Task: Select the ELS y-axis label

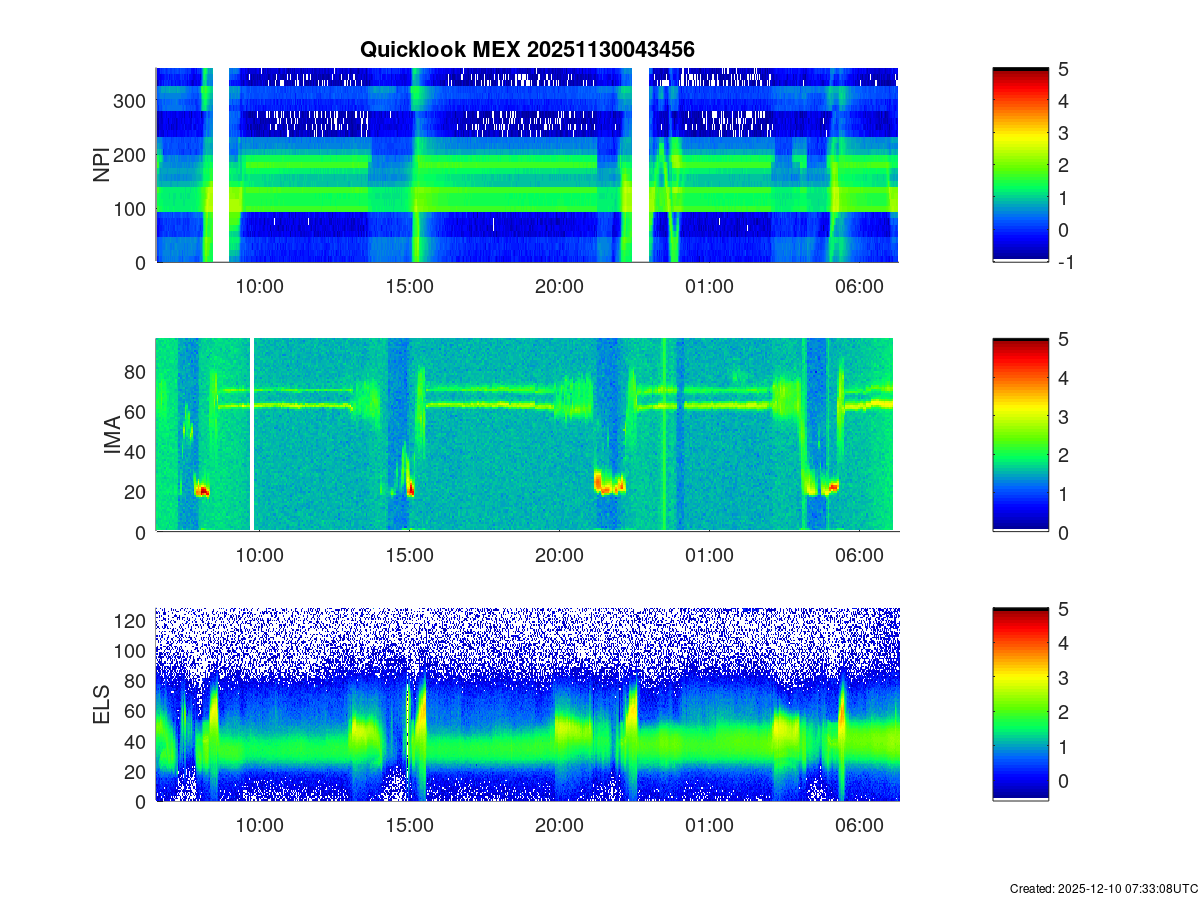Action: point(102,705)
